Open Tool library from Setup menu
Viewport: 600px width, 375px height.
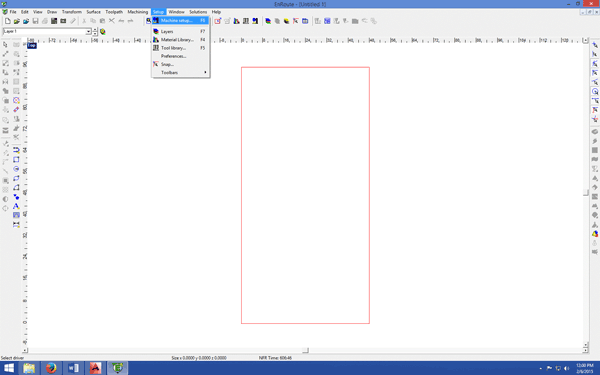pos(180,48)
